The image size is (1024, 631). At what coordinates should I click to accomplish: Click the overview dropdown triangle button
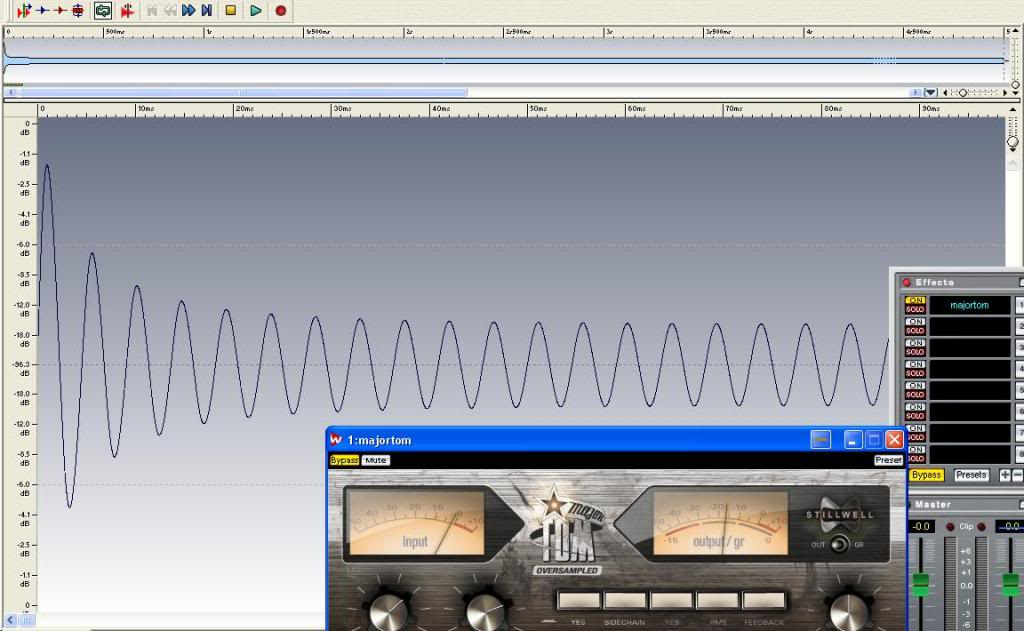click(x=931, y=93)
